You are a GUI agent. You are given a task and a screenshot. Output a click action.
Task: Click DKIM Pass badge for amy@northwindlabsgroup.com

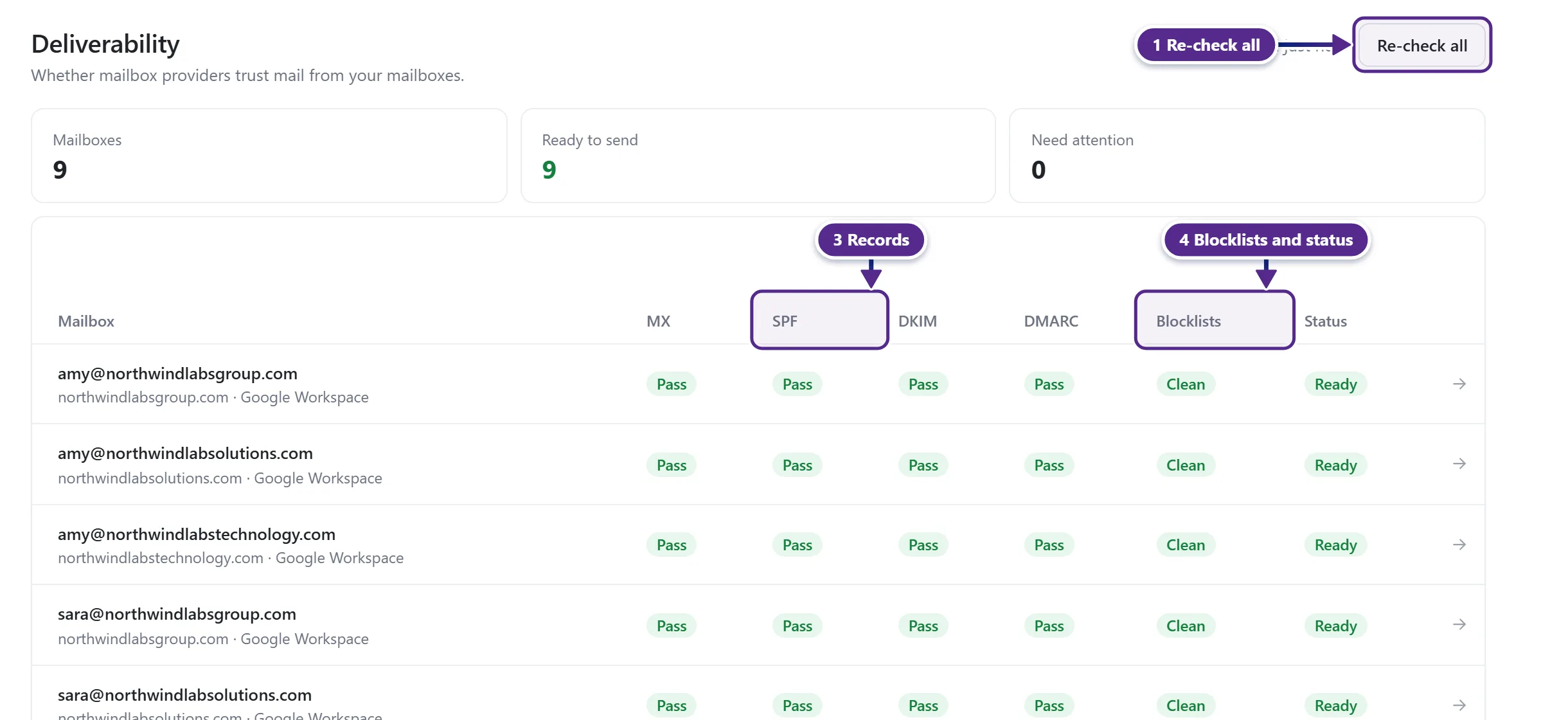(x=923, y=384)
